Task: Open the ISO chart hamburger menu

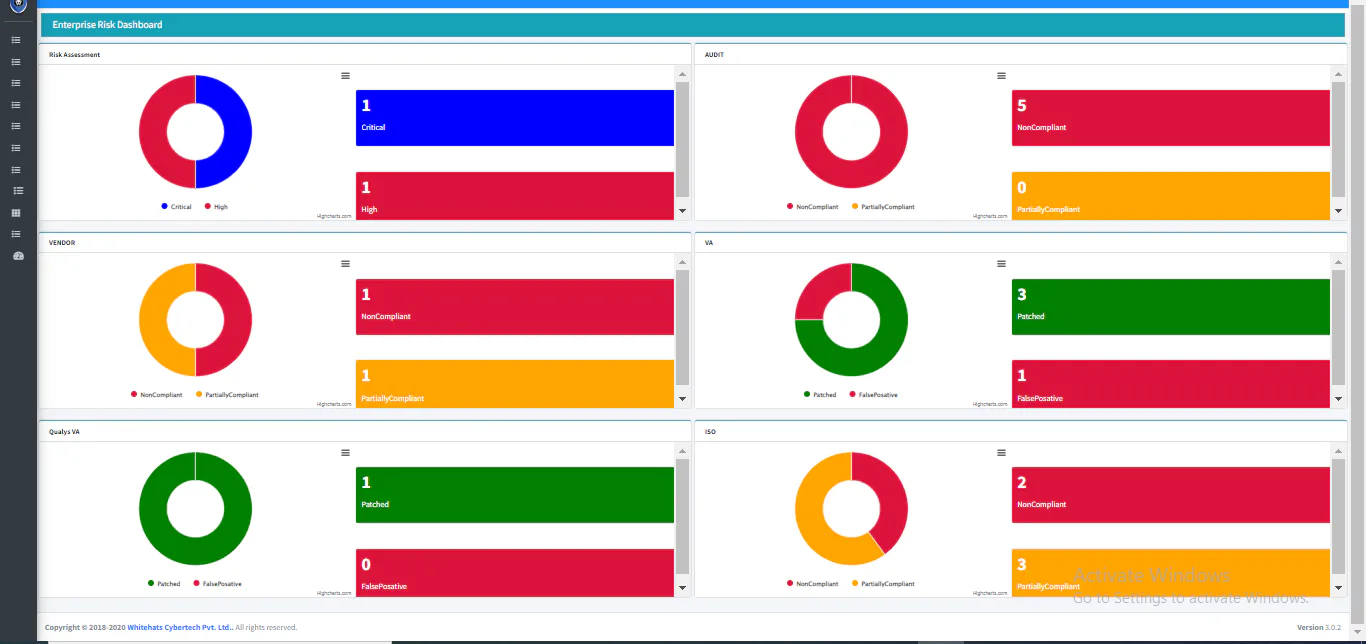Action: click(x=1001, y=453)
